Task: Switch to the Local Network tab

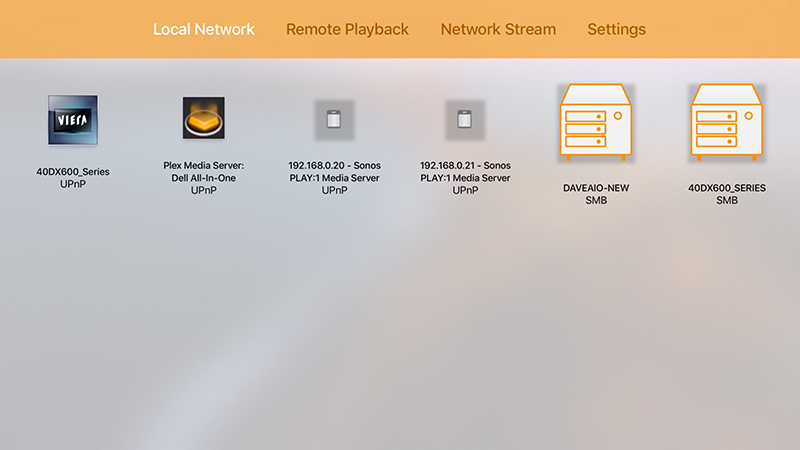Action: pos(204,30)
